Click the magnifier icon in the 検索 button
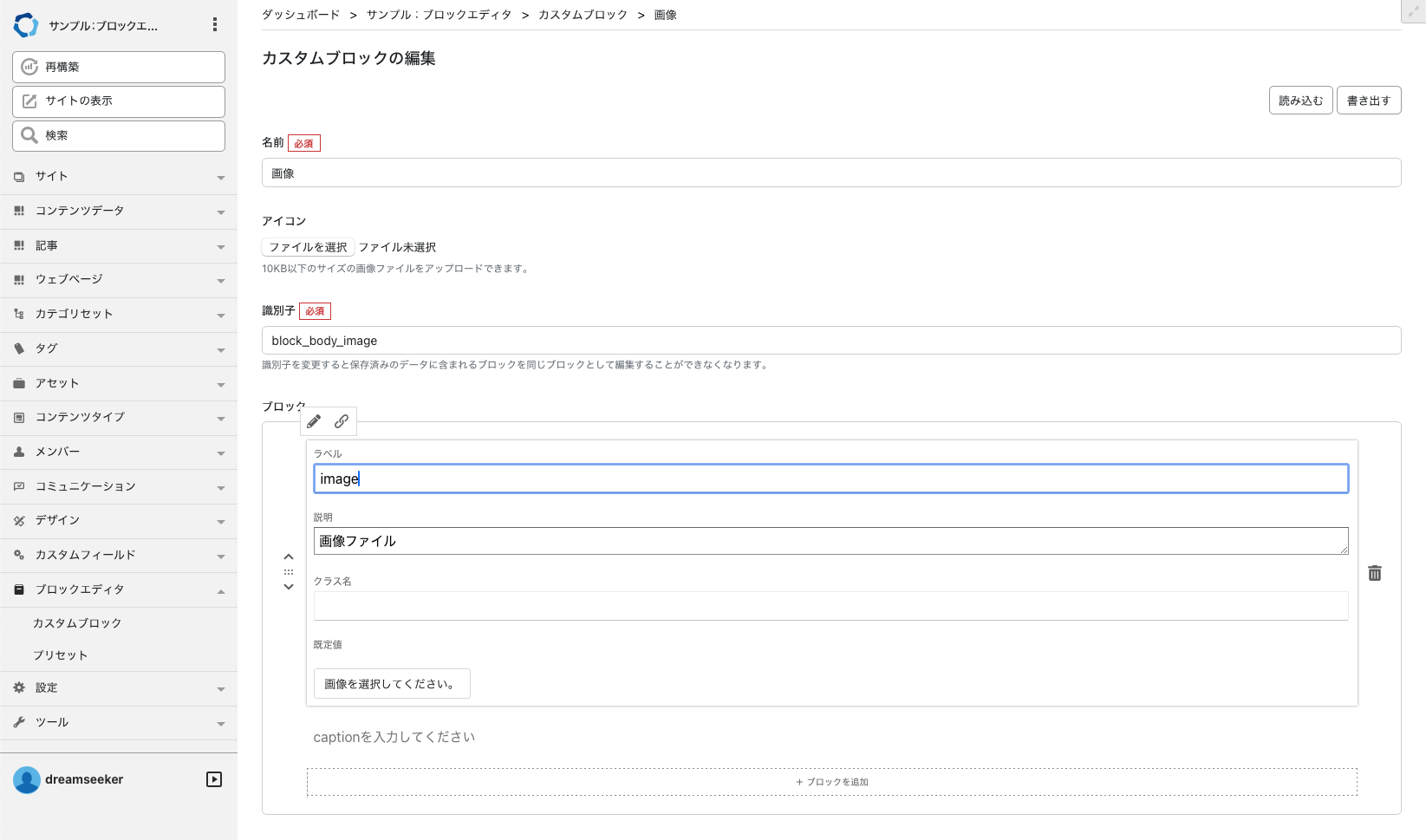Screen dimensions: 1426x840 [28, 135]
